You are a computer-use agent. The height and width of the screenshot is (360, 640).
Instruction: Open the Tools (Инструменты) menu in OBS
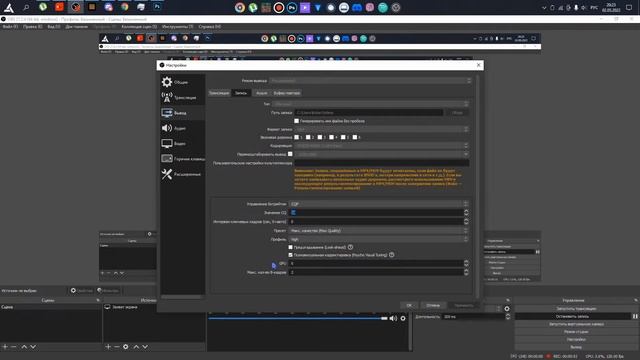(177, 27)
